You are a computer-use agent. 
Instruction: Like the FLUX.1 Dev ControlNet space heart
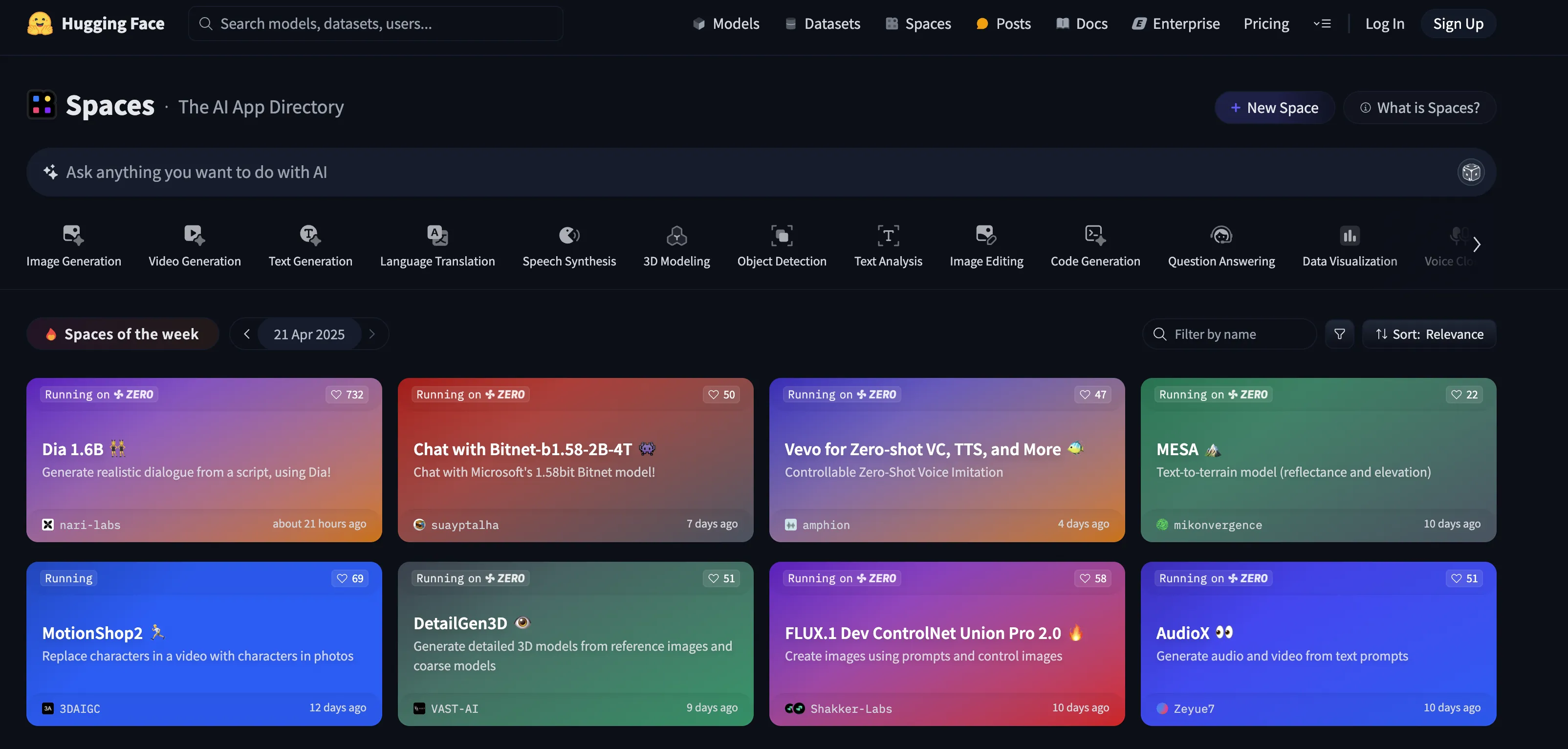coord(1092,578)
